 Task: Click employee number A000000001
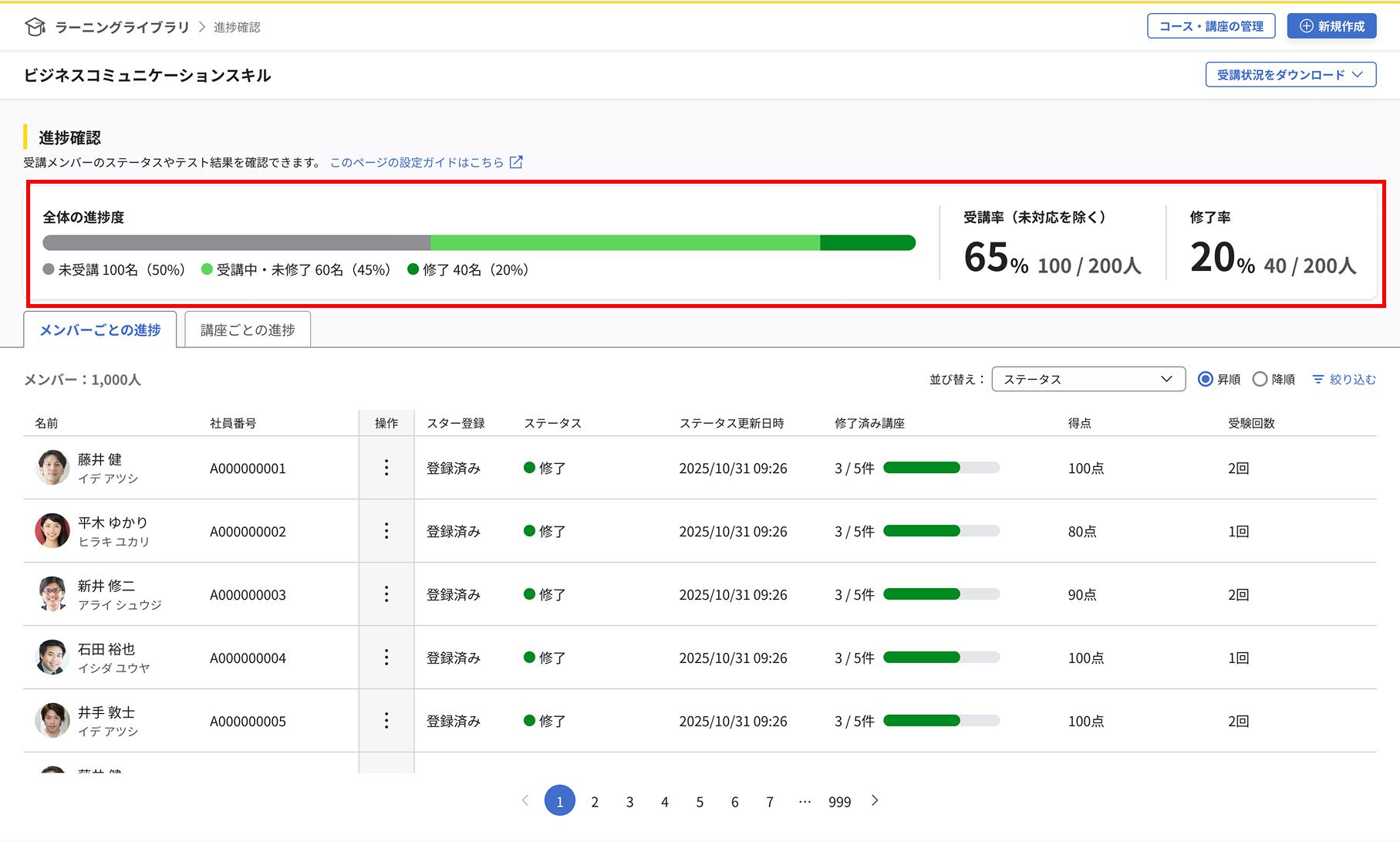[248, 468]
